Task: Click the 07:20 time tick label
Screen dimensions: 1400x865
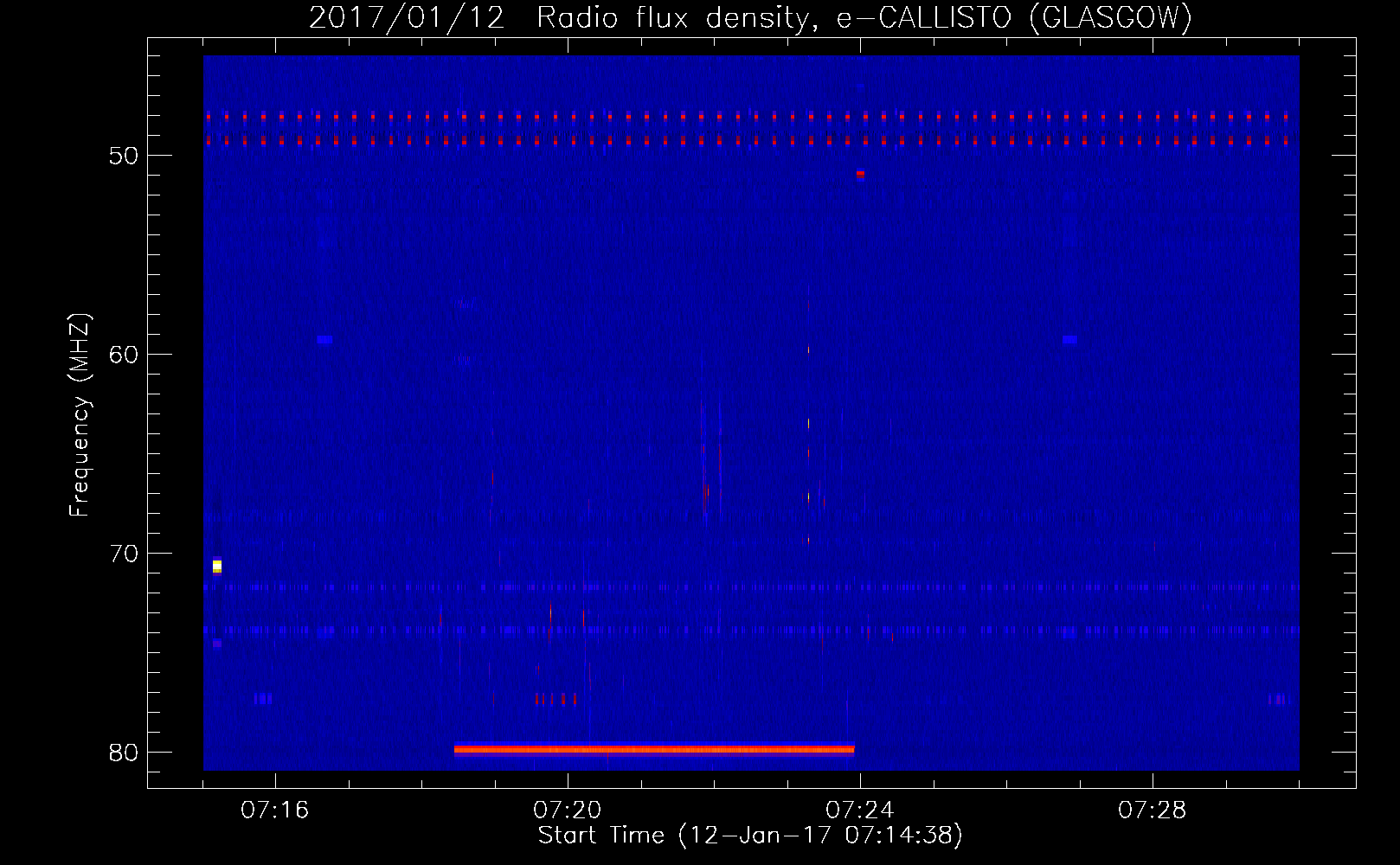Action: point(568,811)
